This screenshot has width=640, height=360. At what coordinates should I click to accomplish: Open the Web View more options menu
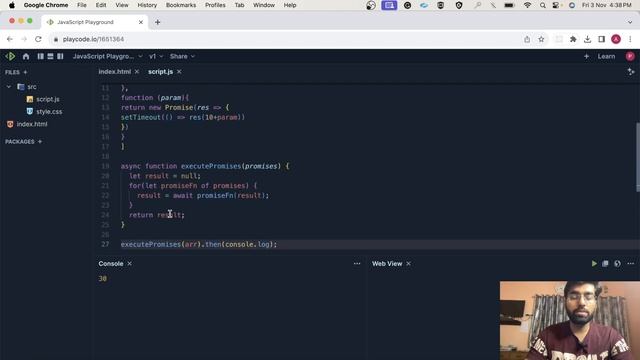click(x=631, y=264)
